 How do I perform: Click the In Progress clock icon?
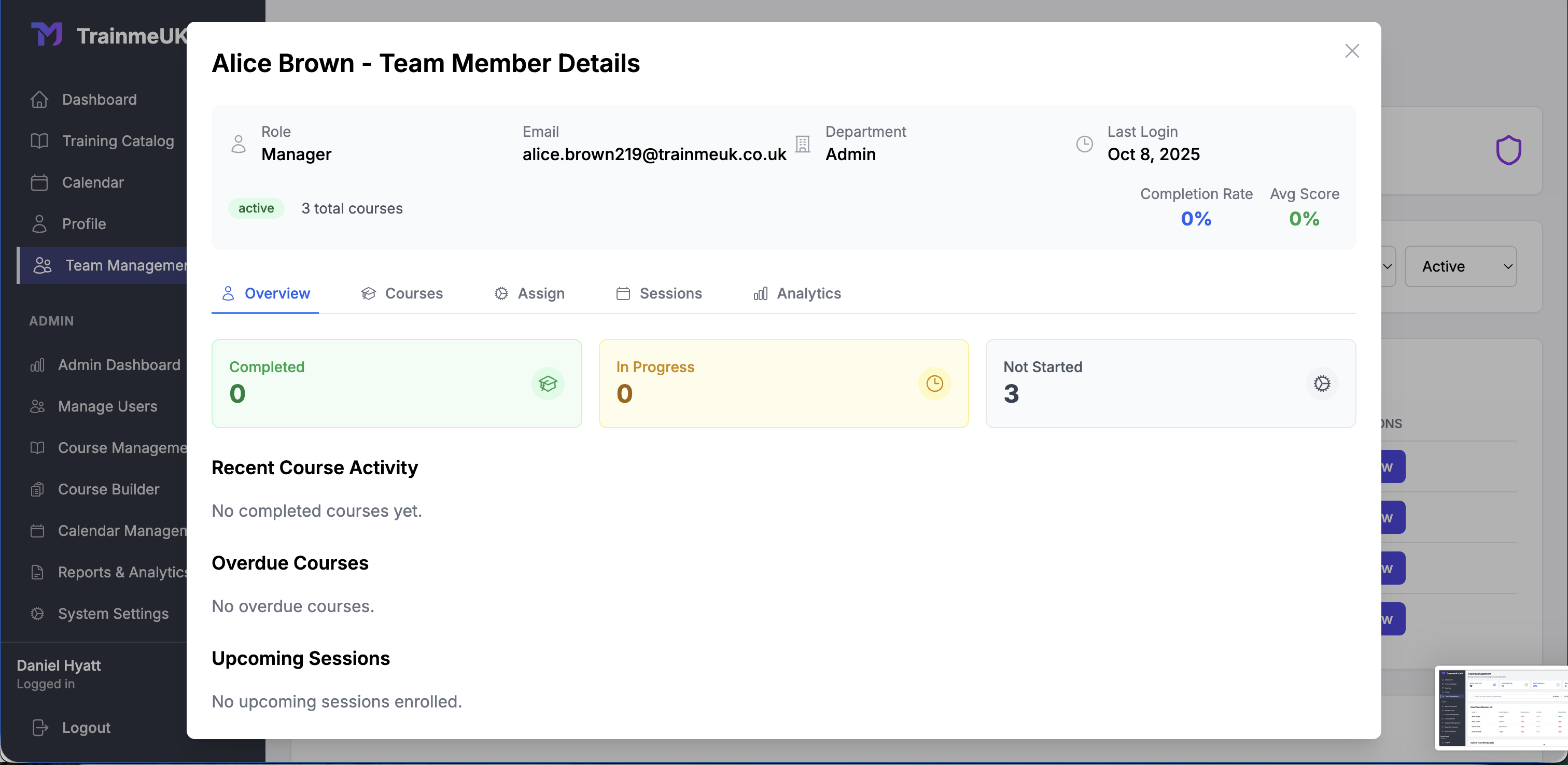(934, 384)
